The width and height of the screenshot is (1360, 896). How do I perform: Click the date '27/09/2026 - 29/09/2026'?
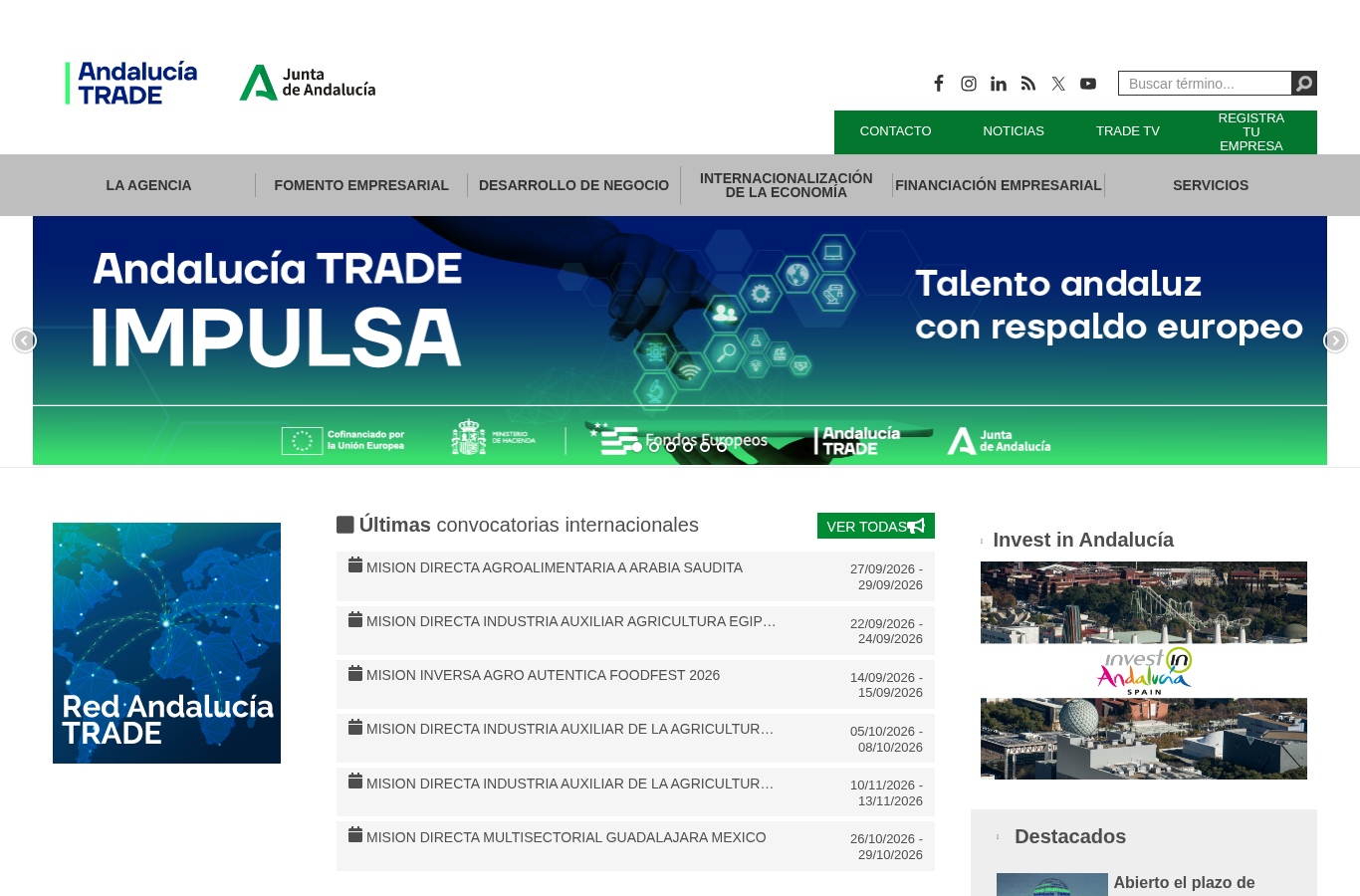tap(886, 577)
